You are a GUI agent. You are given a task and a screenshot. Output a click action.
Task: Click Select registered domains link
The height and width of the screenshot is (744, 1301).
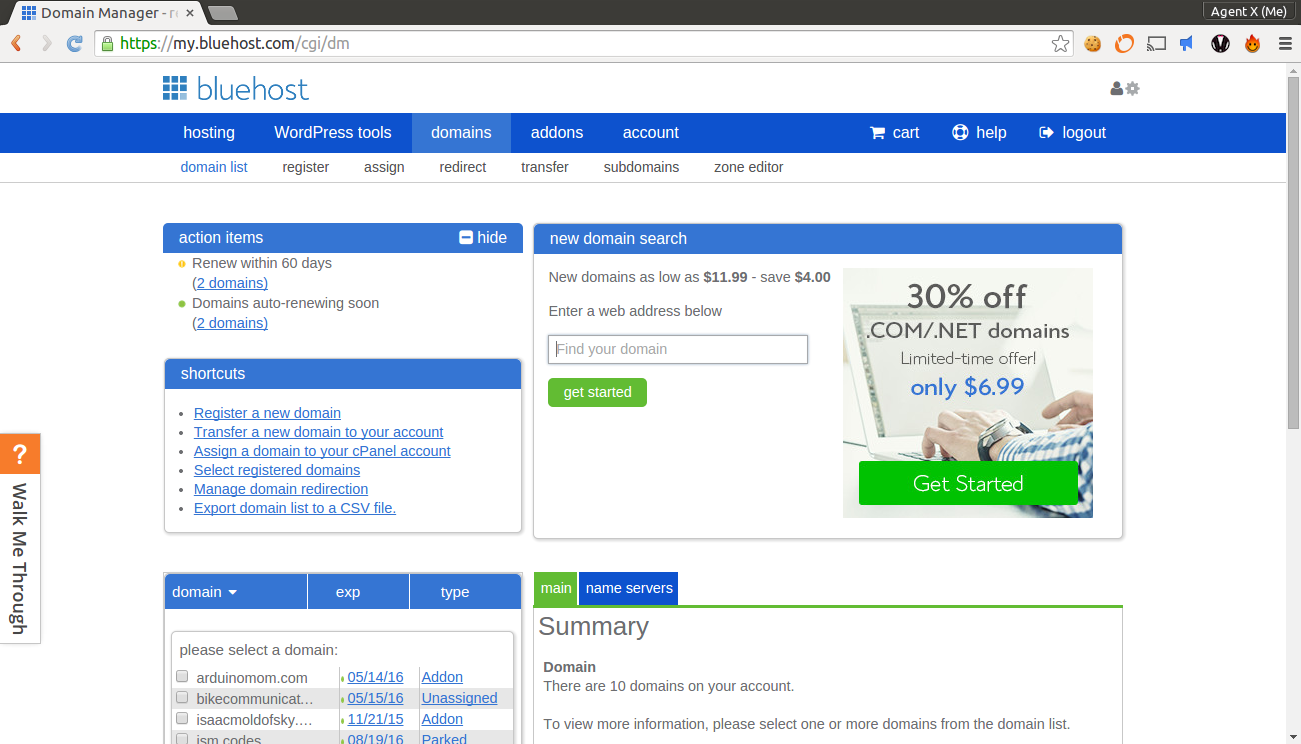[277, 470]
